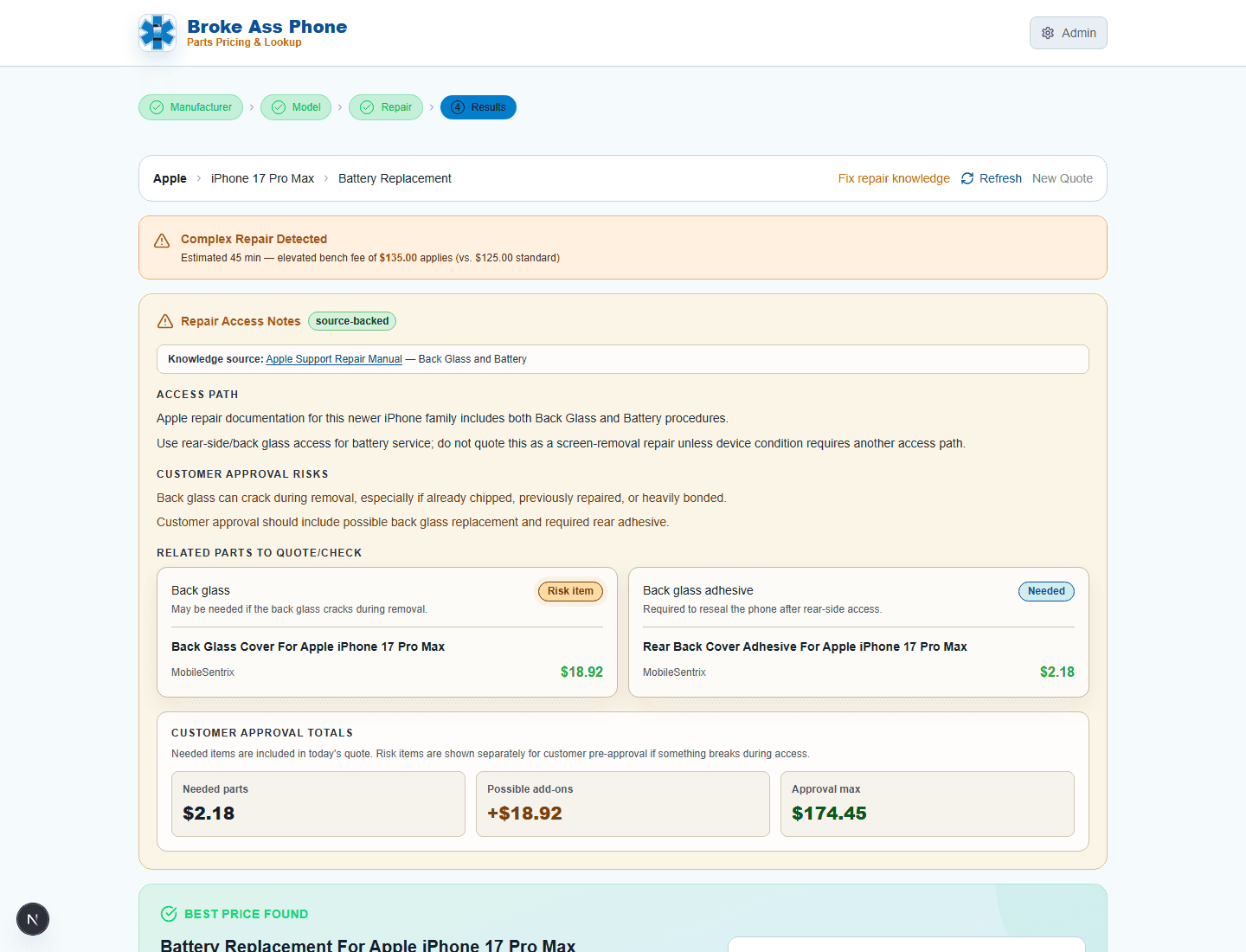The width and height of the screenshot is (1246, 952).
Task: Click Fix repair knowledge link
Action: point(894,178)
